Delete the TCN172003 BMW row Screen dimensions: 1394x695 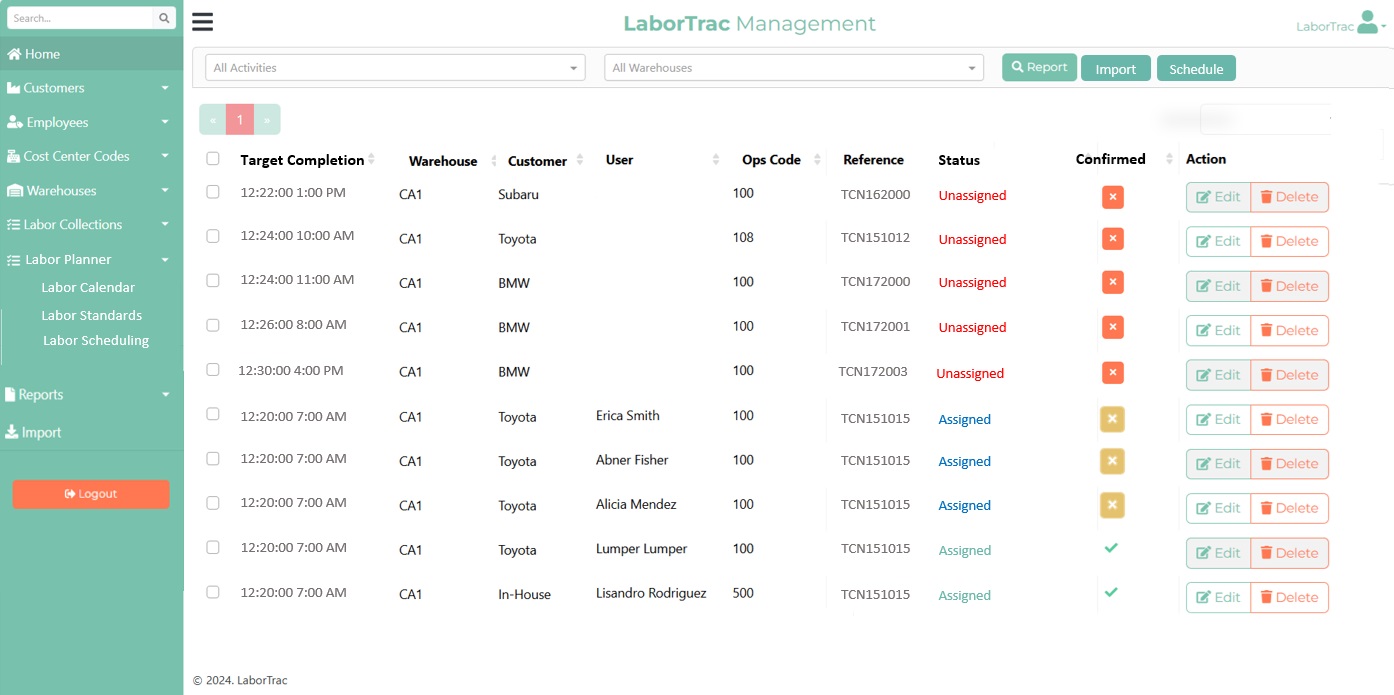[x=1289, y=375]
